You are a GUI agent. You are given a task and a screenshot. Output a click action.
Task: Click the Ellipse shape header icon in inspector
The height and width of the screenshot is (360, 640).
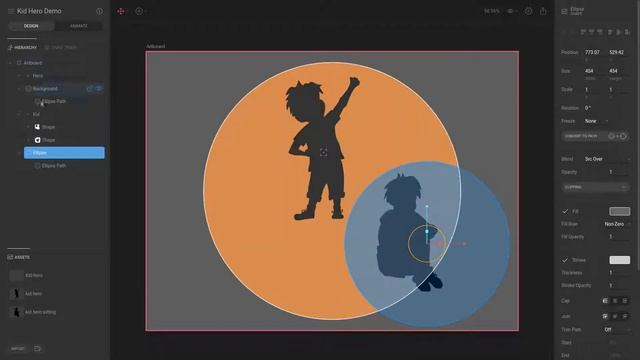564,11
